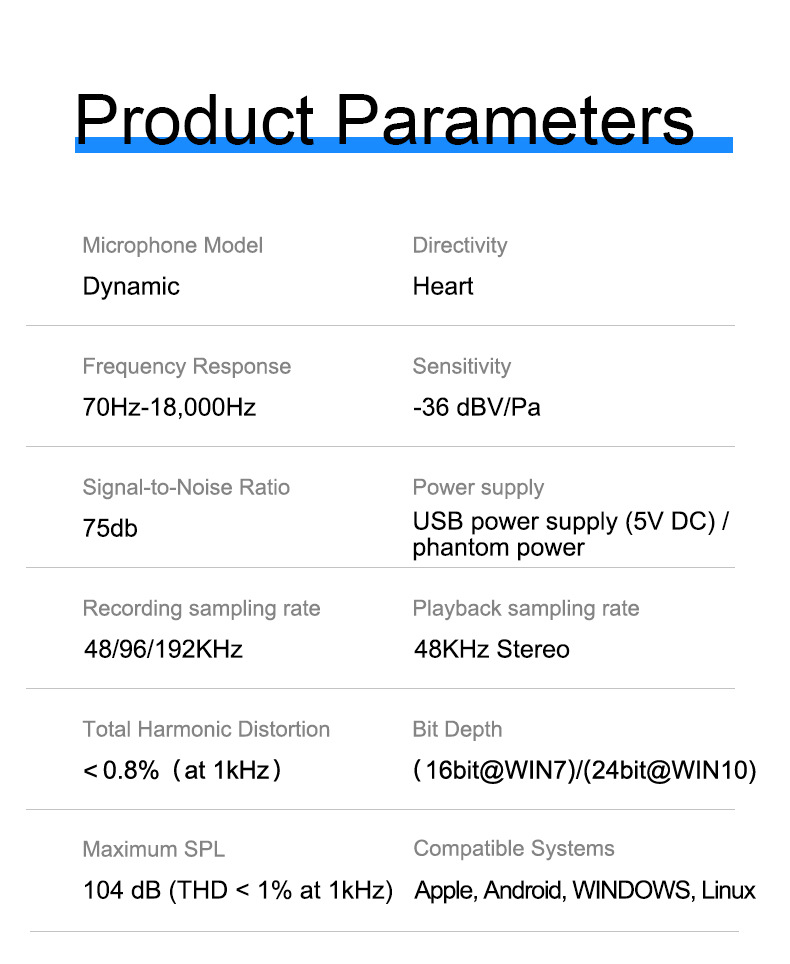
Task: Click the 104 dB (THD < 1% at 1kHz) value
Action: tap(238, 891)
